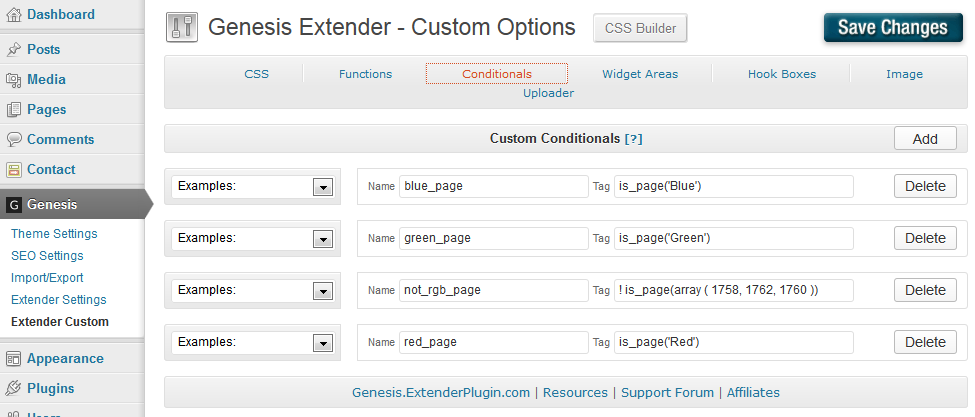Click the ! is_page(array...) Tag field
Screen dimensions: 975x417
click(734, 290)
